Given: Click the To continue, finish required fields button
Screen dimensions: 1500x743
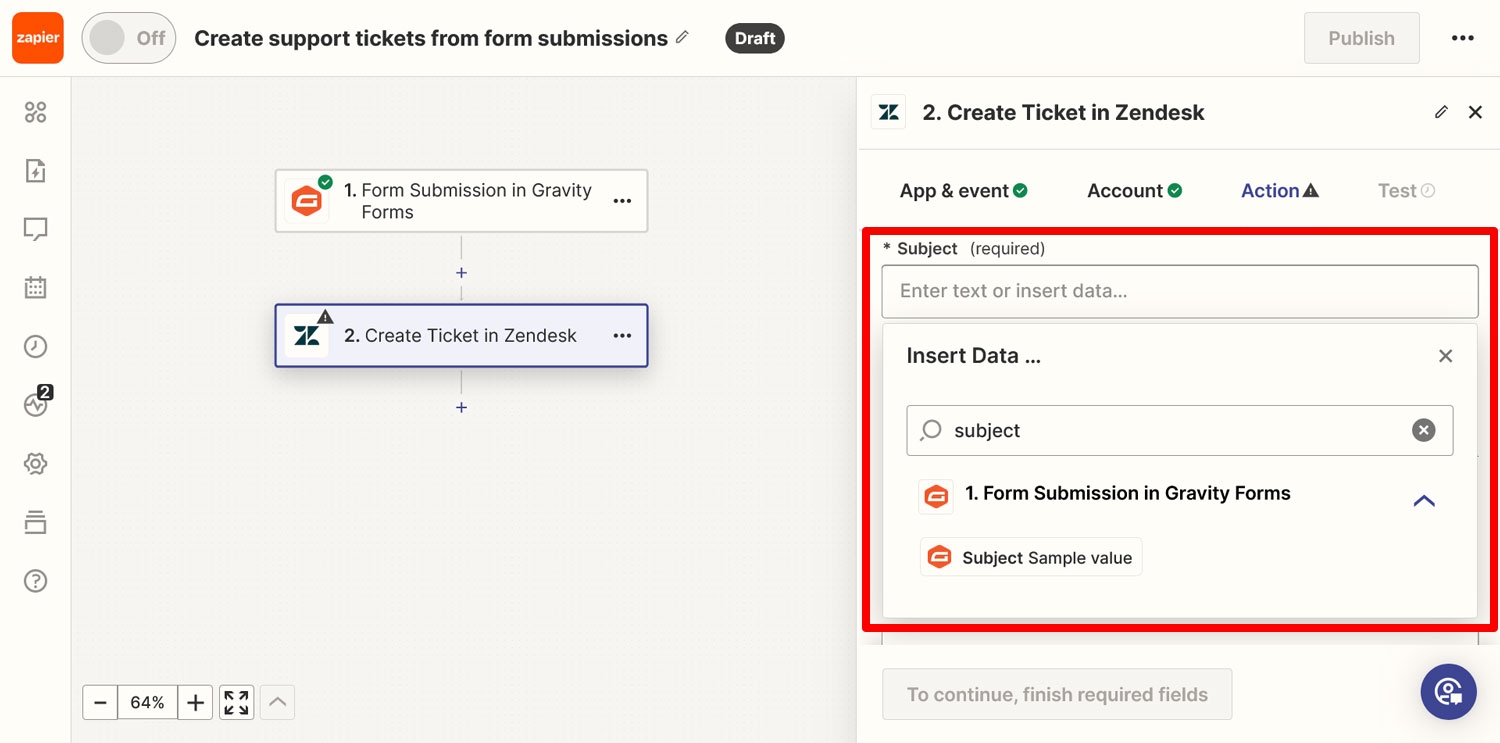Looking at the screenshot, I should point(1057,694).
